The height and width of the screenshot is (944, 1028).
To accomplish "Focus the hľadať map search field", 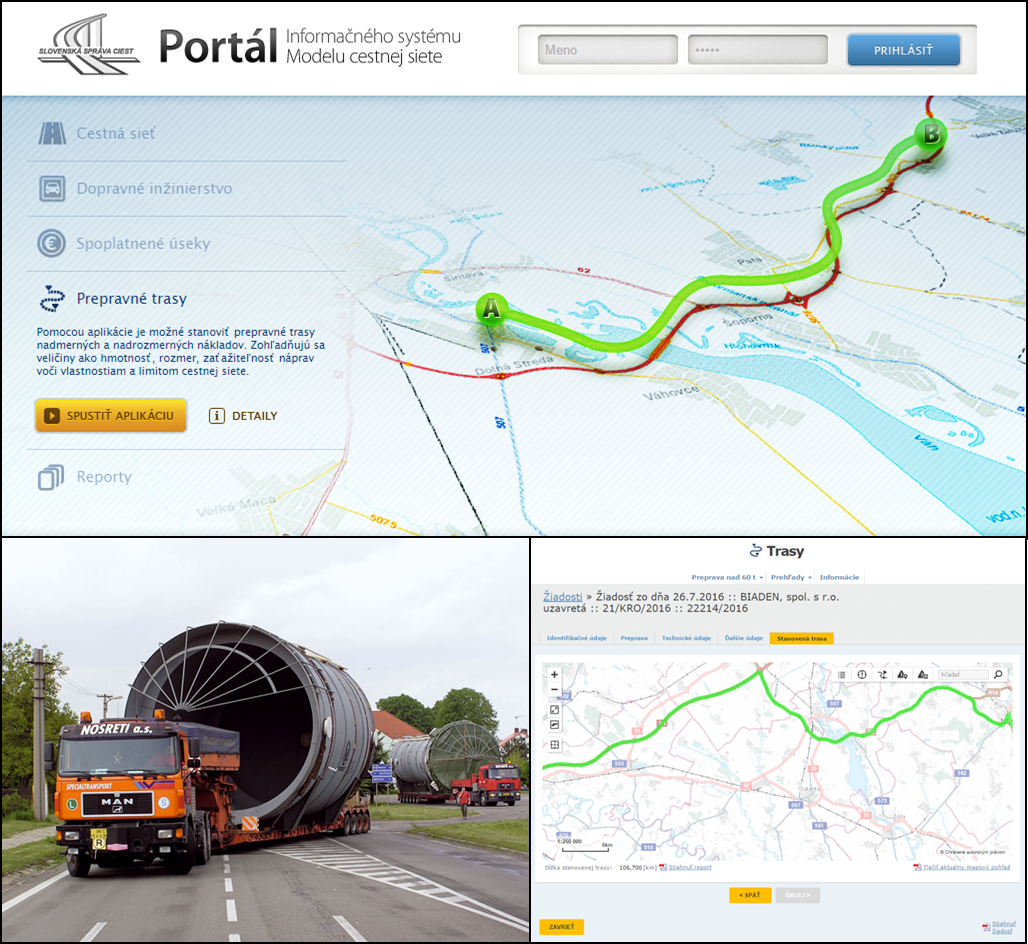I will (x=962, y=675).
